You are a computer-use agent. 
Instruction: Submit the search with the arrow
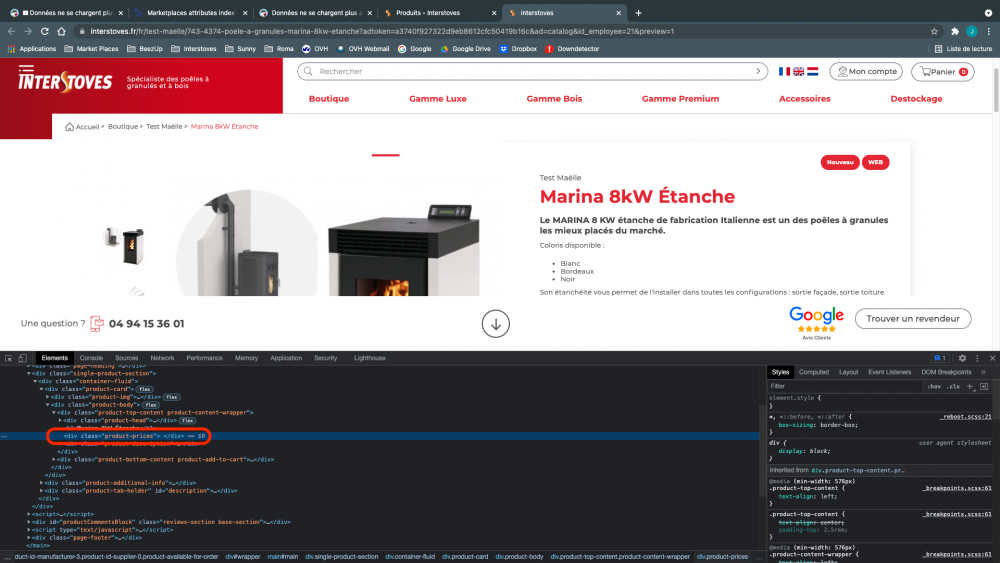pyautogui.click(x=758, y=71)
